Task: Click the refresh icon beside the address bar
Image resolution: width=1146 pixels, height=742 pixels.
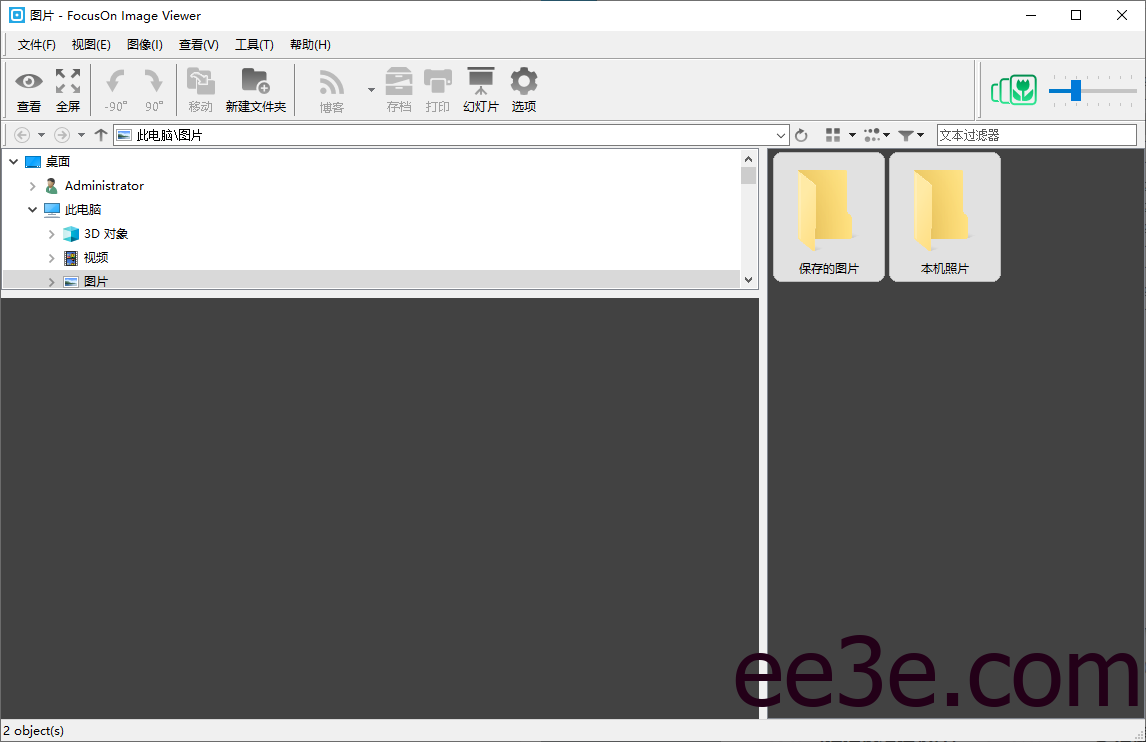Action: click(801, 134)
